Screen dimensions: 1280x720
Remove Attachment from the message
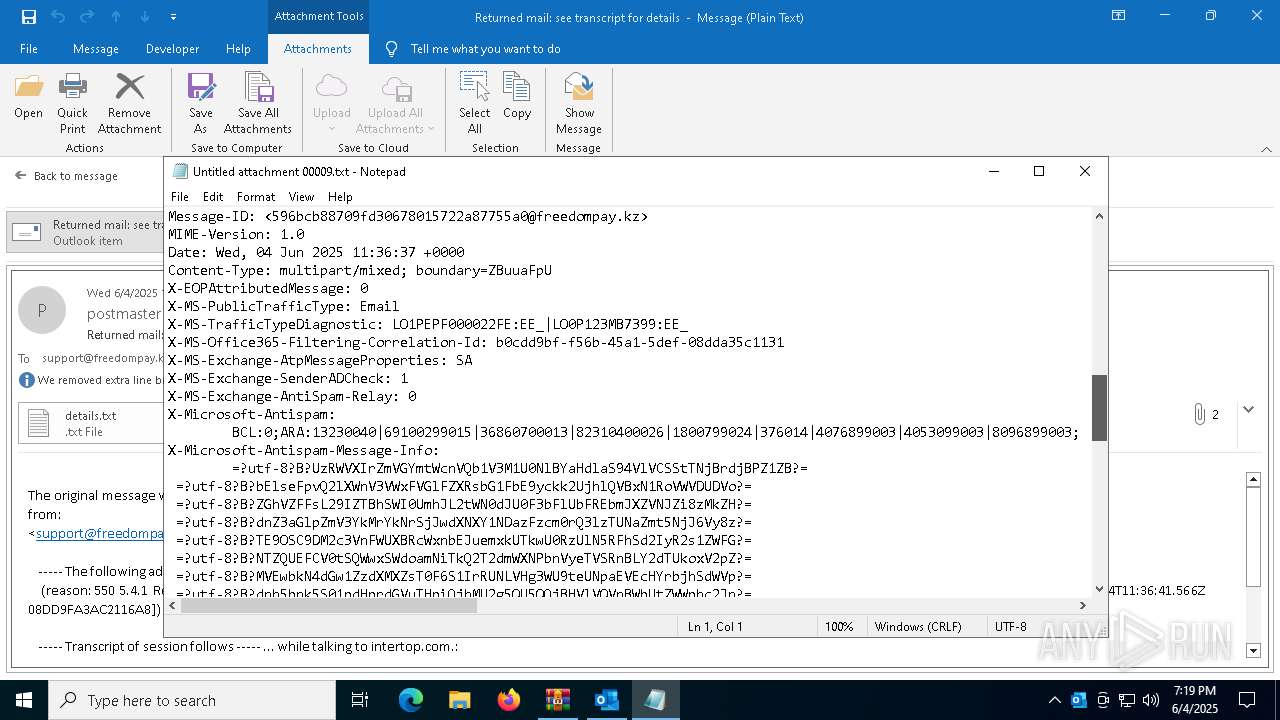click(129, 104)
